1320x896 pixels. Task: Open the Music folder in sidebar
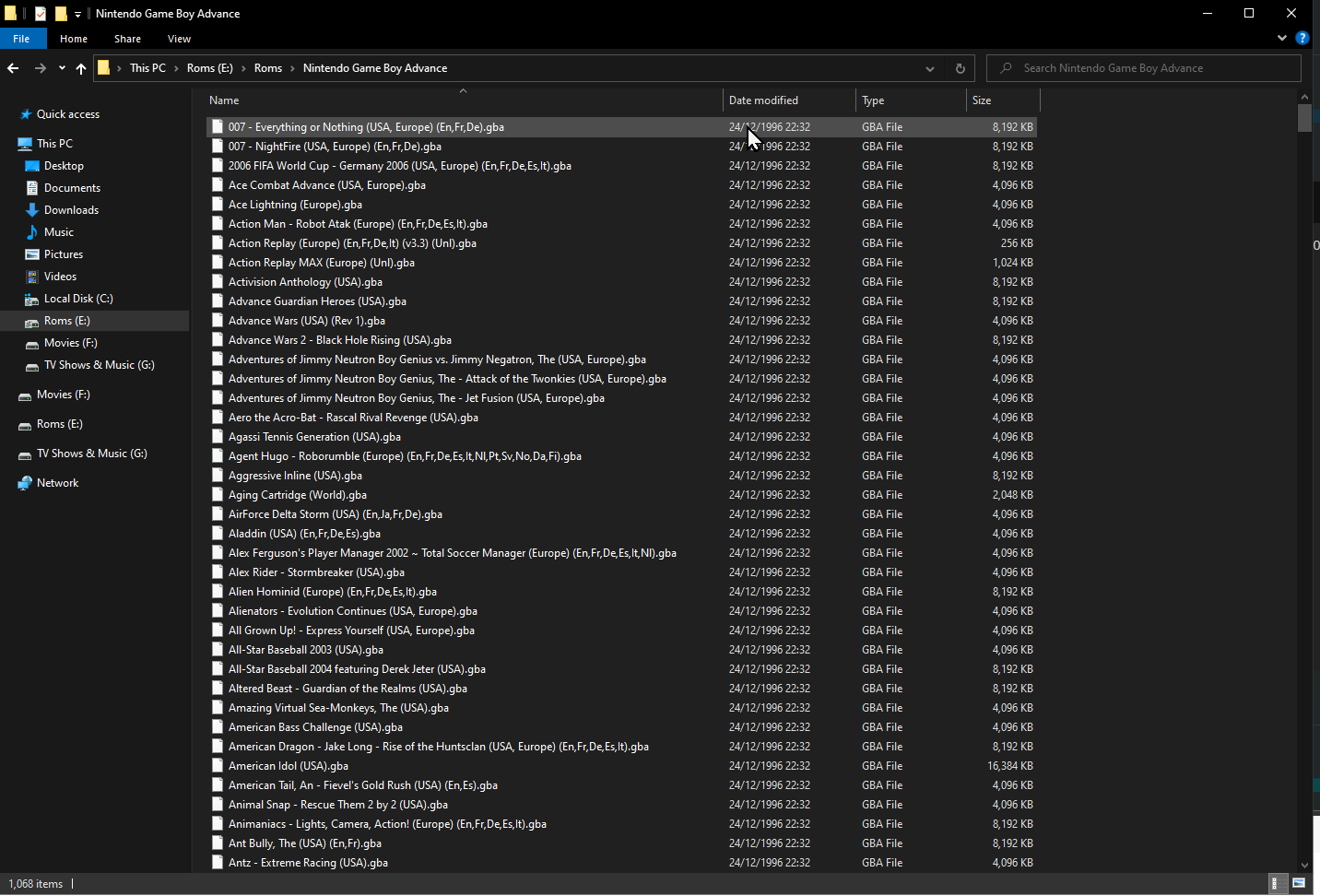point(58,232)
